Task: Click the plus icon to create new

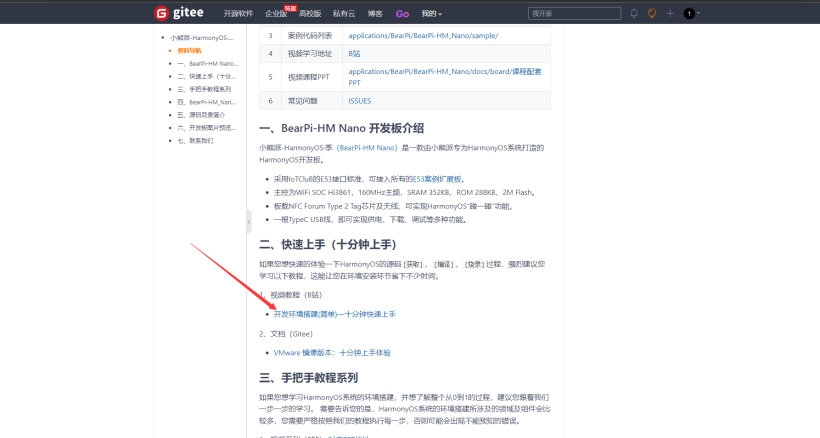Action: point(670,13)
